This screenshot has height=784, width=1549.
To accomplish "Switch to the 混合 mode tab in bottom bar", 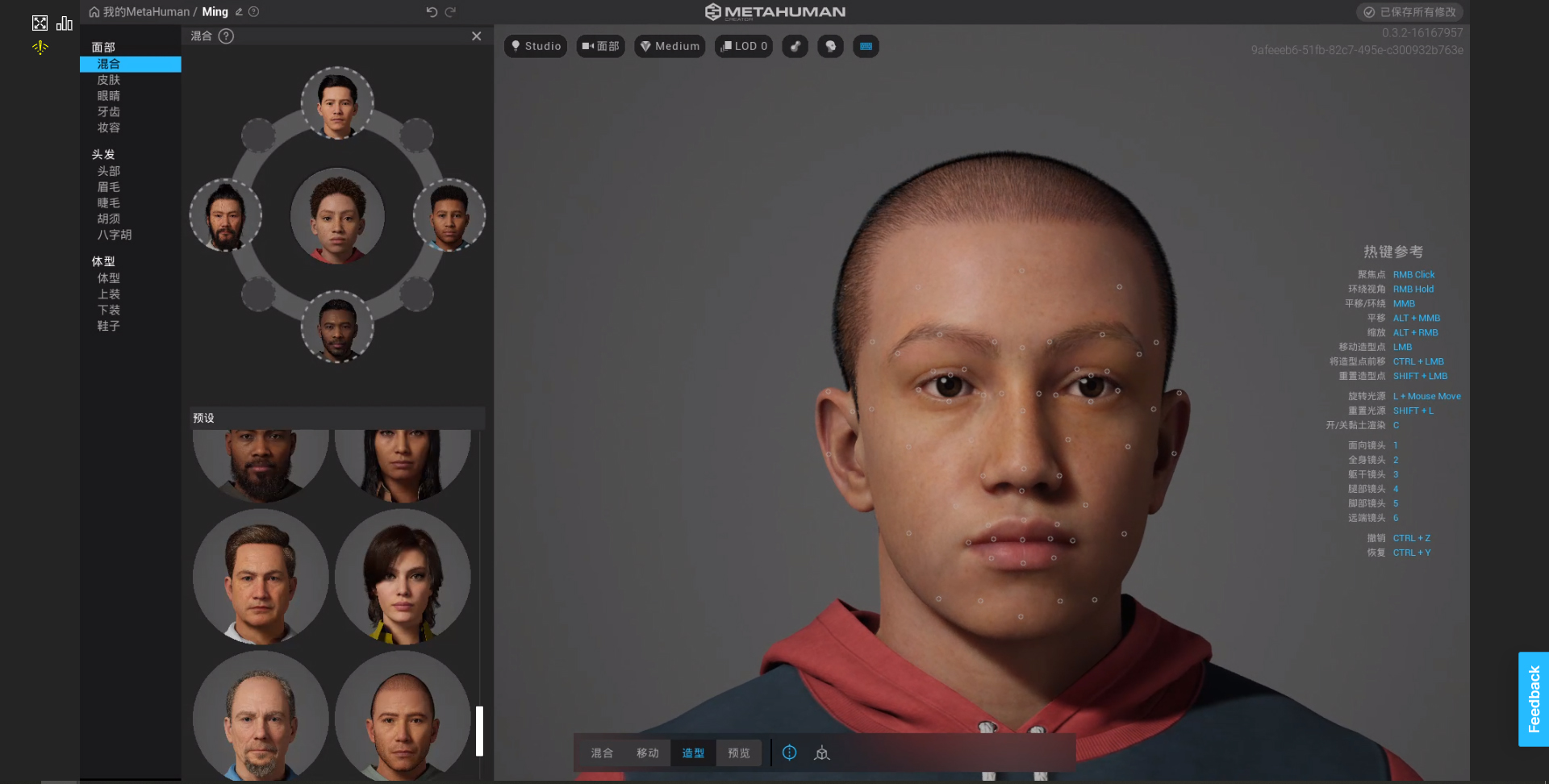I will pos(602,753).
